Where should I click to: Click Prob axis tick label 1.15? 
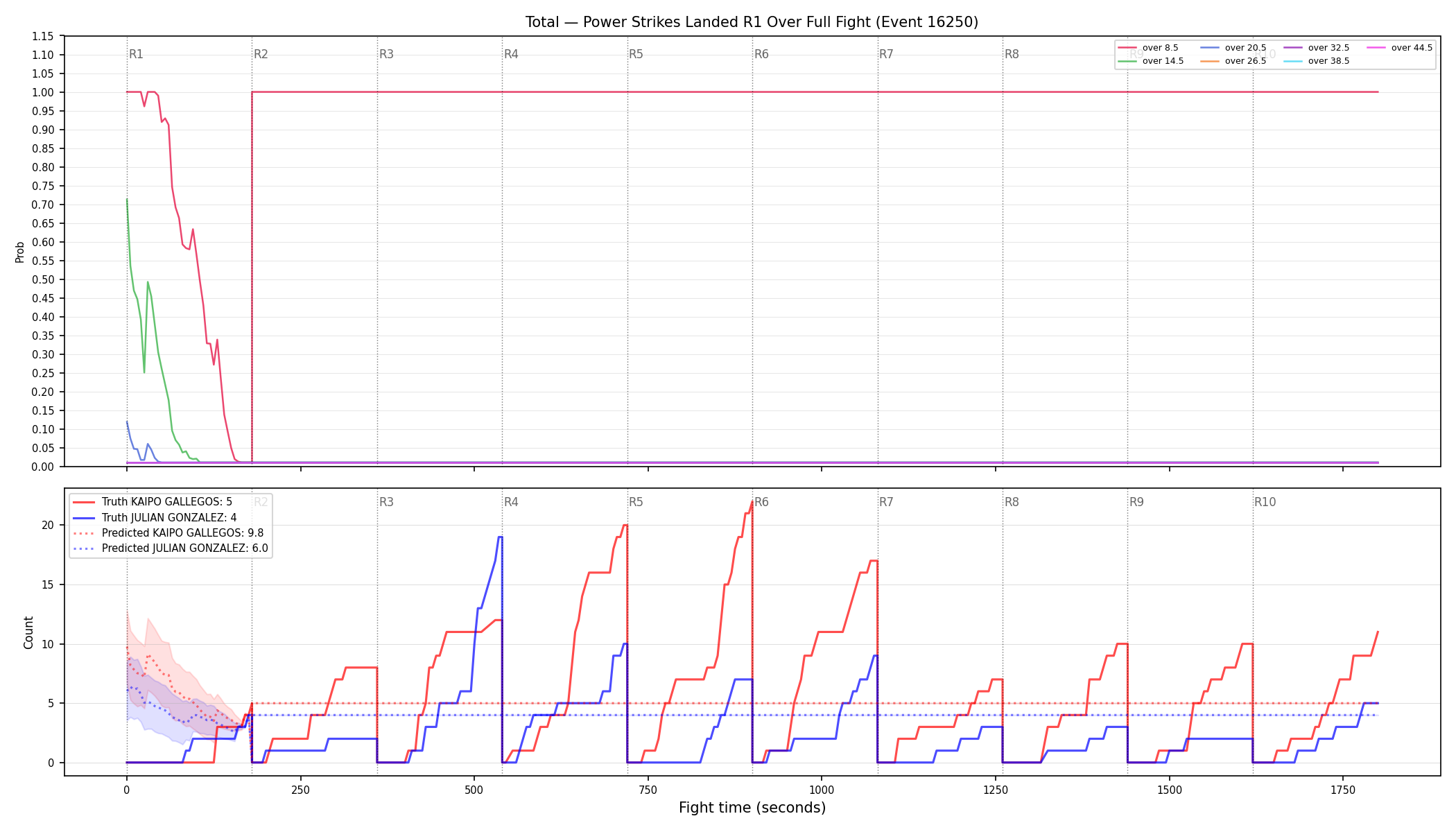coord(43,36)
